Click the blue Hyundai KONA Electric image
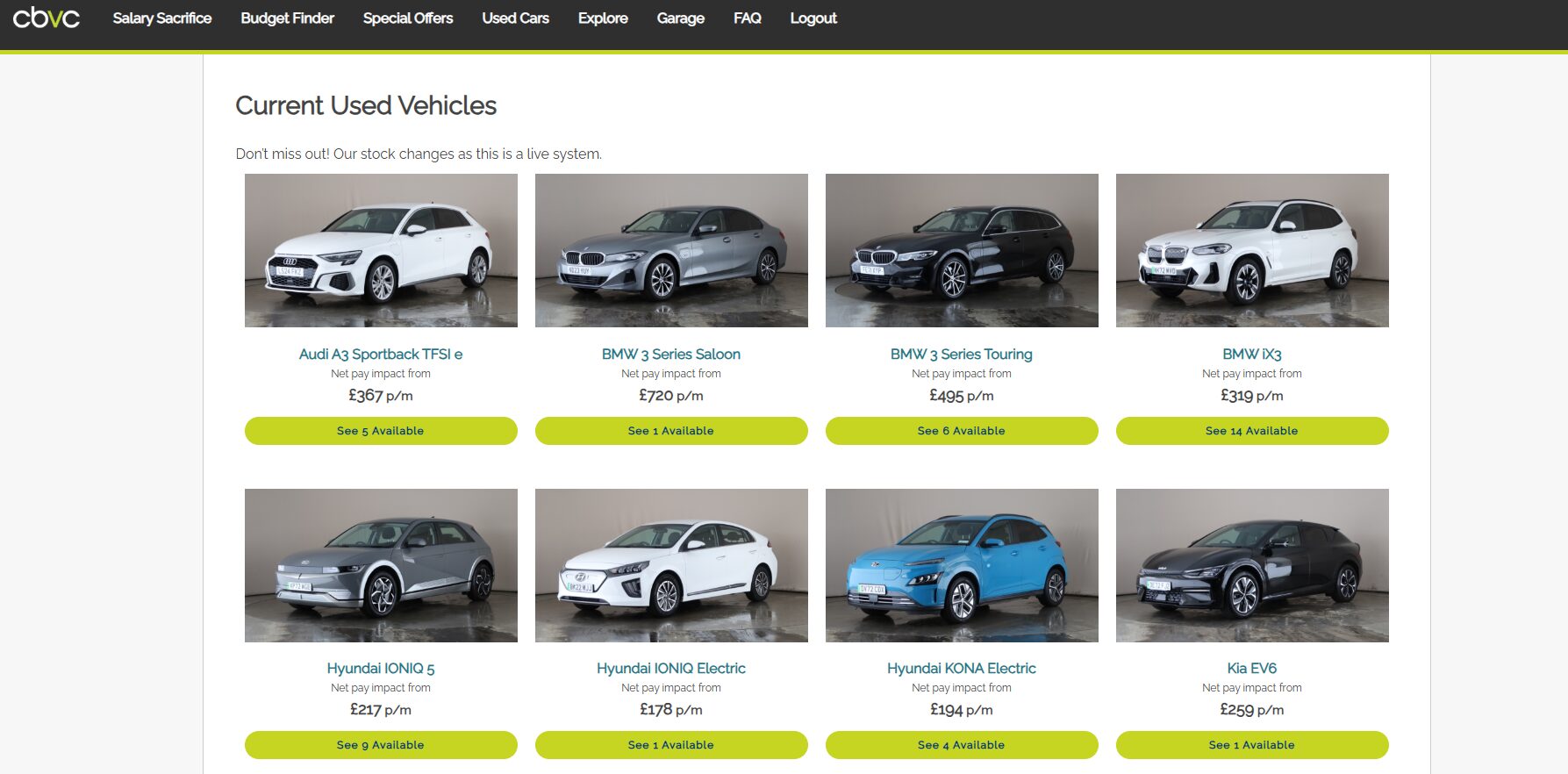The image size is (1568, 774). point(962,565)
